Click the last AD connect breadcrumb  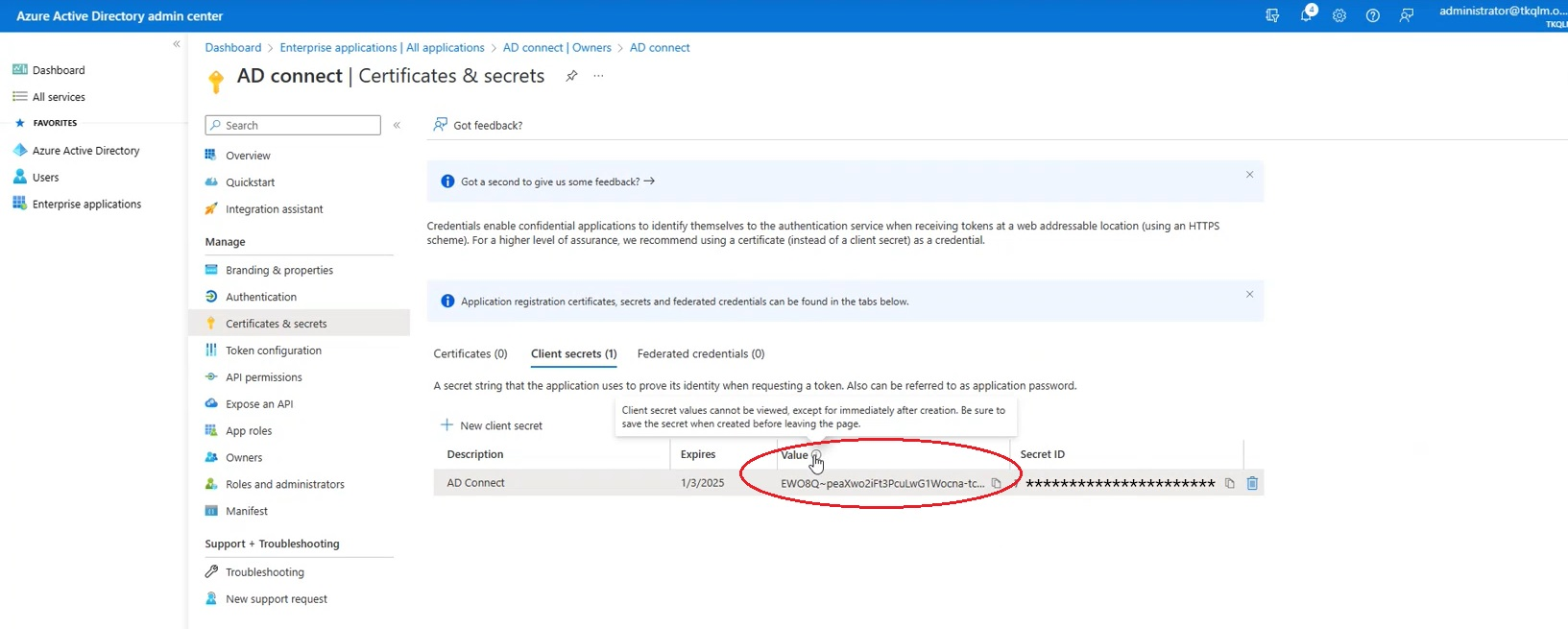coord(660,47)
